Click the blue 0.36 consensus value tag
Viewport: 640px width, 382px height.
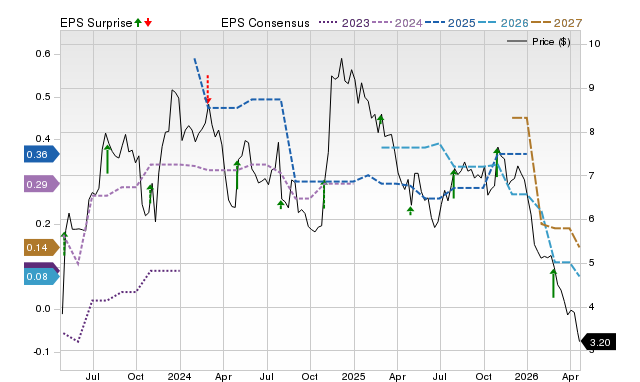pos(42,154)
